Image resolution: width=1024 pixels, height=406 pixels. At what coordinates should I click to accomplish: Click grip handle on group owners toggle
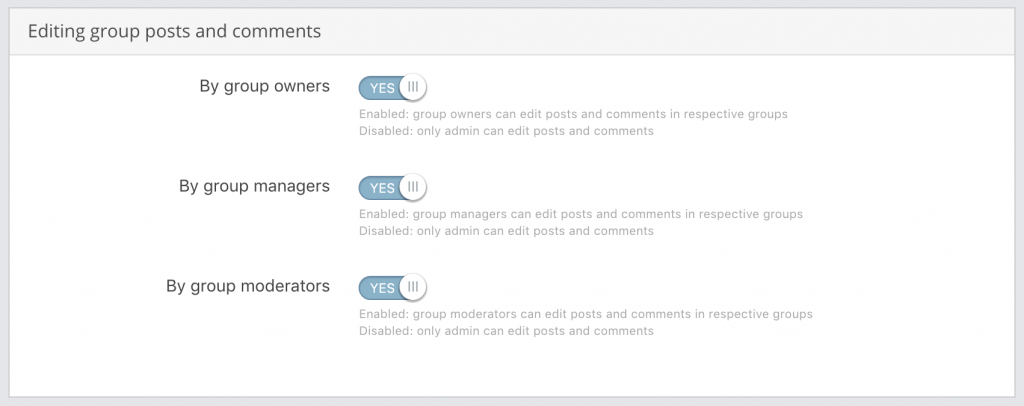tap(413, 87)
